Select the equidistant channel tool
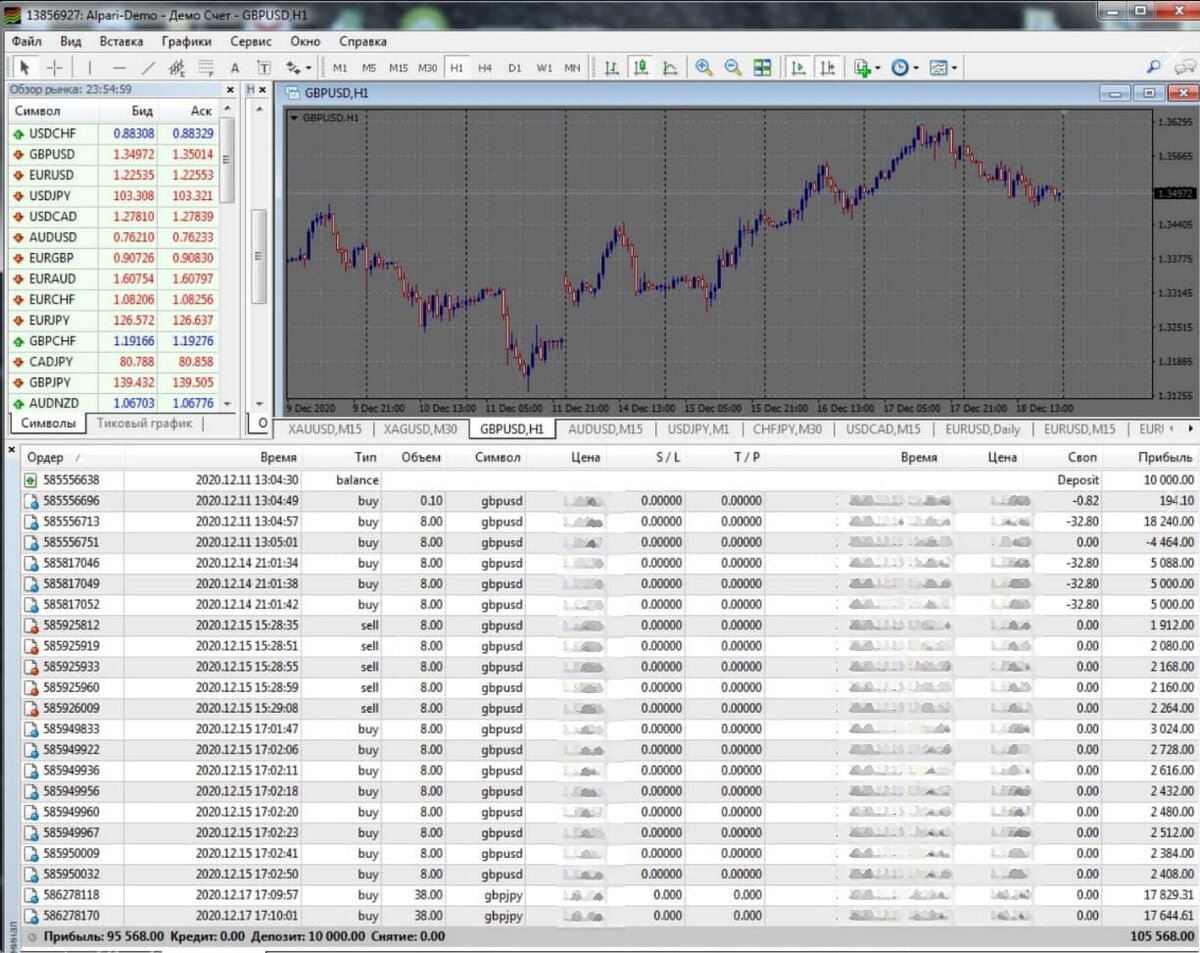1200x953 pixels. [177, 68]
